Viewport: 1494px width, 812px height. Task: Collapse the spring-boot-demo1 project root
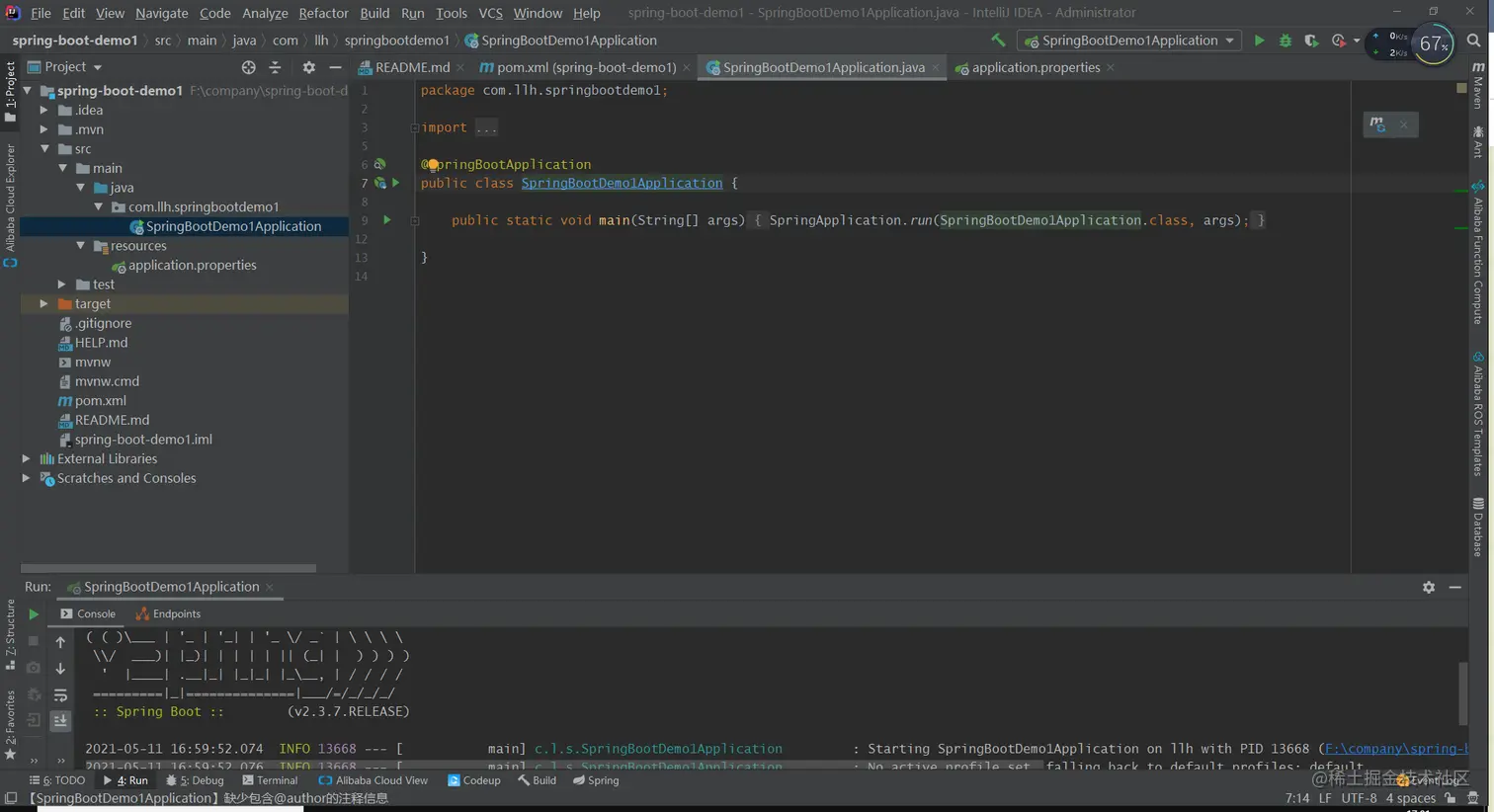click(x=28, y=90)
